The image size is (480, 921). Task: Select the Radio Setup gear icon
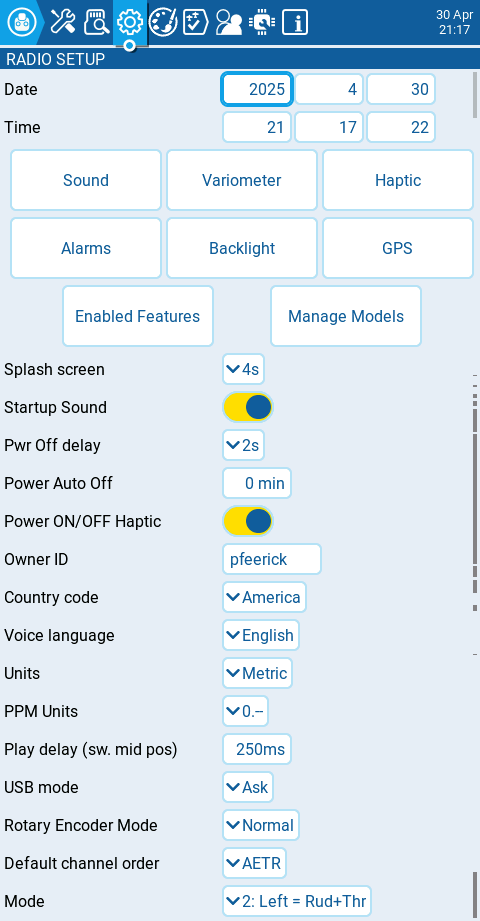tap(130, 22)
